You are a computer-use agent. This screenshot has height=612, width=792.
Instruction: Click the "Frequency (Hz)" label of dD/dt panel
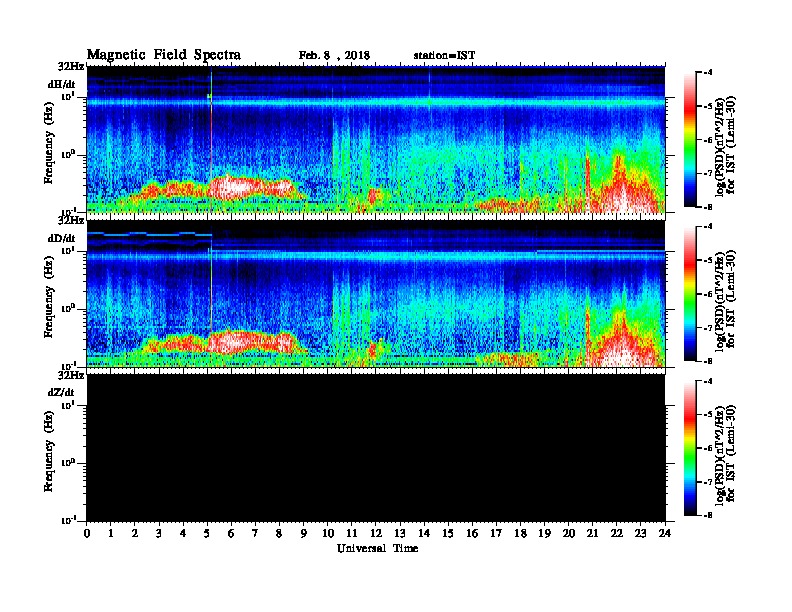(x=48, y=297)
